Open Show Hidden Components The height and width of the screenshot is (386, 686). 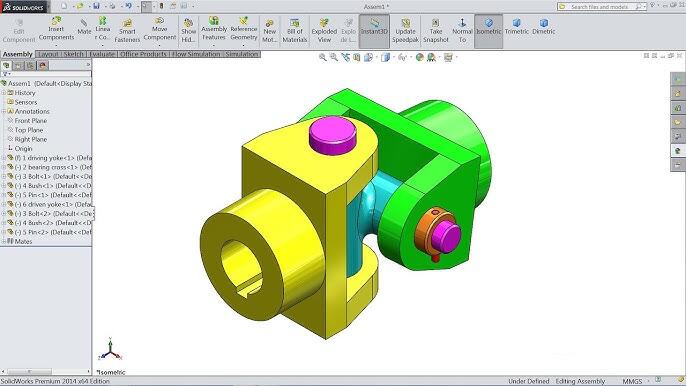[x=189, y=30]
